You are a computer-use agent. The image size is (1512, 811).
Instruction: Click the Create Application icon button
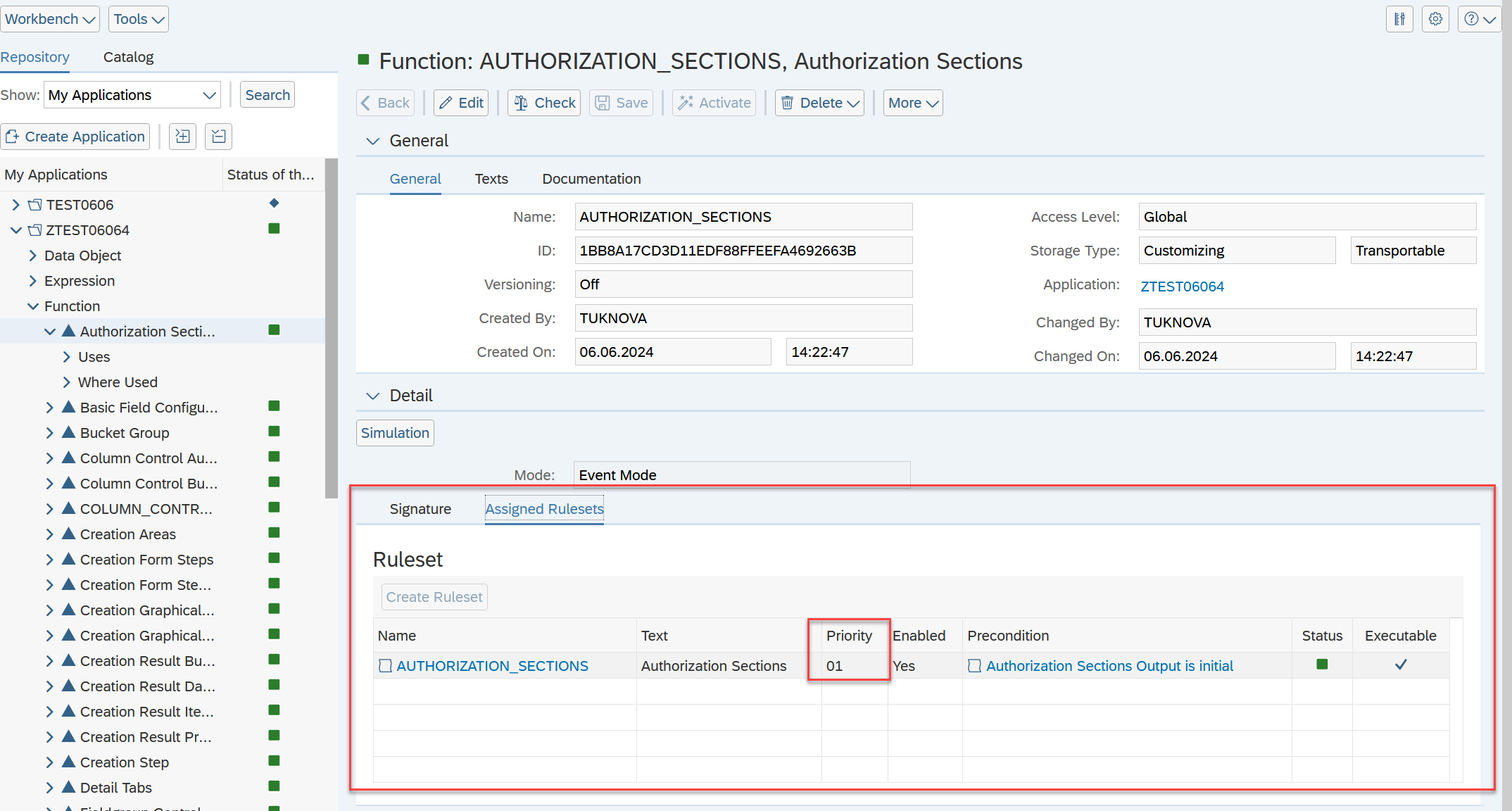[x=75, y=137]
